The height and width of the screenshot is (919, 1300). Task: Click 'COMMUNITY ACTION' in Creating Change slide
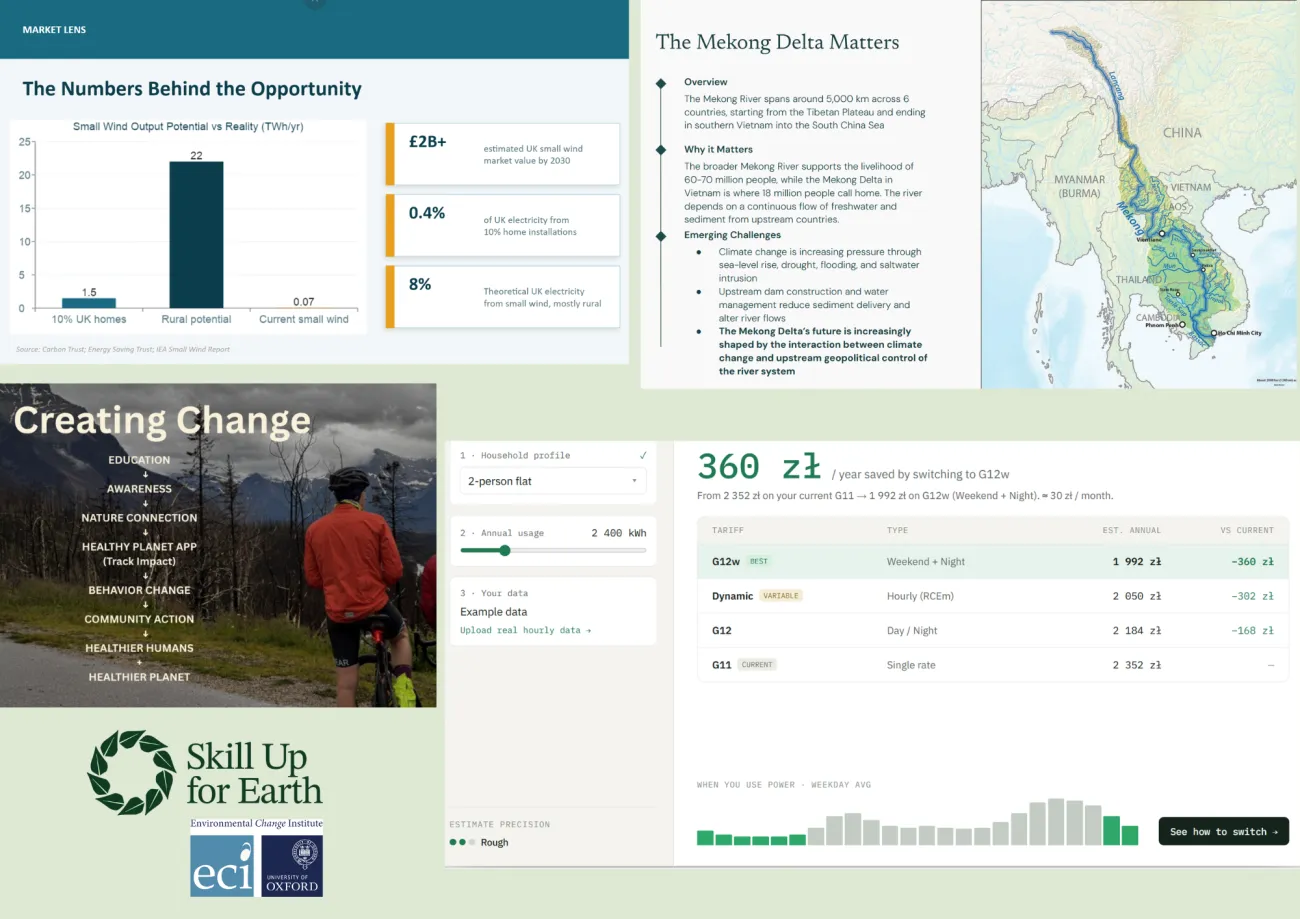coord(139,619)
